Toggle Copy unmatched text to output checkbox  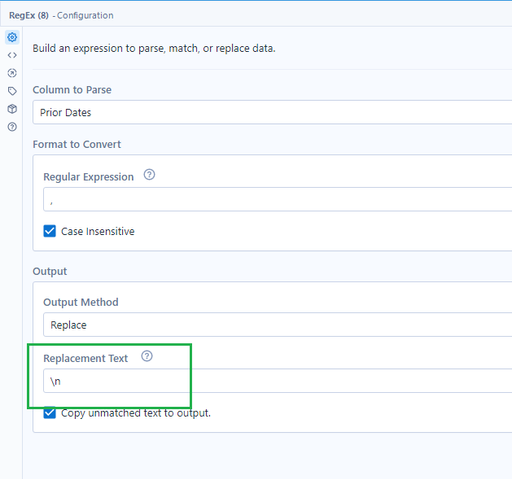pos(50,413)
